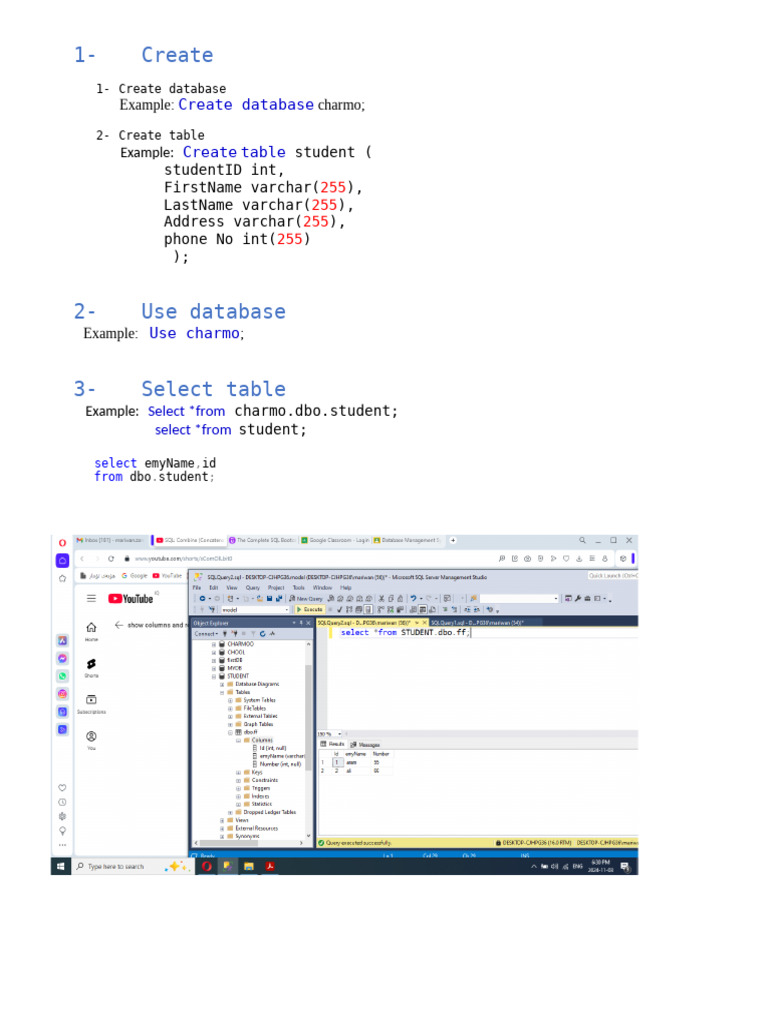Collapse the Tables folder node
768x1024 pixels.
(x=222, y=692)
